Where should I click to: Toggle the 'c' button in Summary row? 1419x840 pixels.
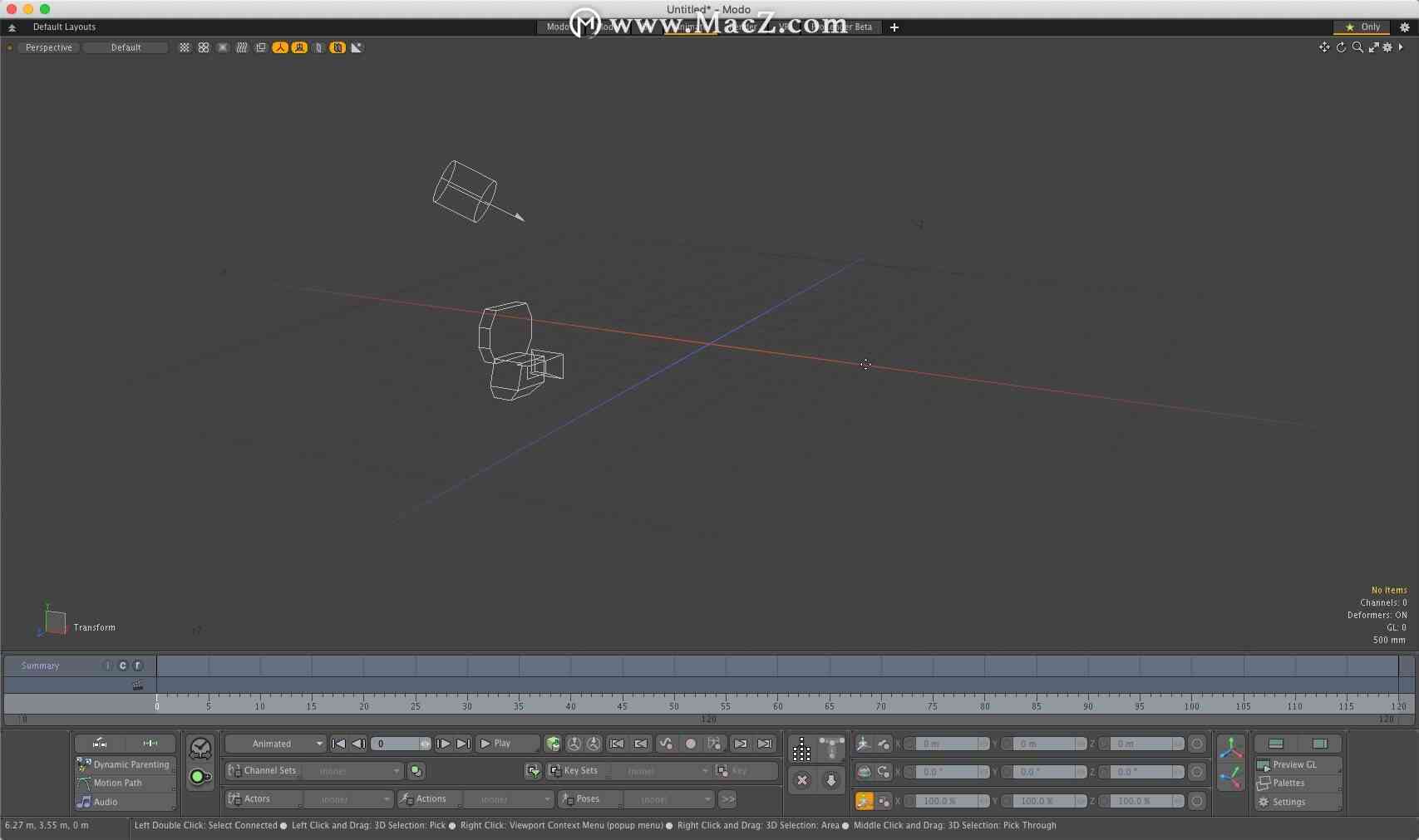point(123,666)
